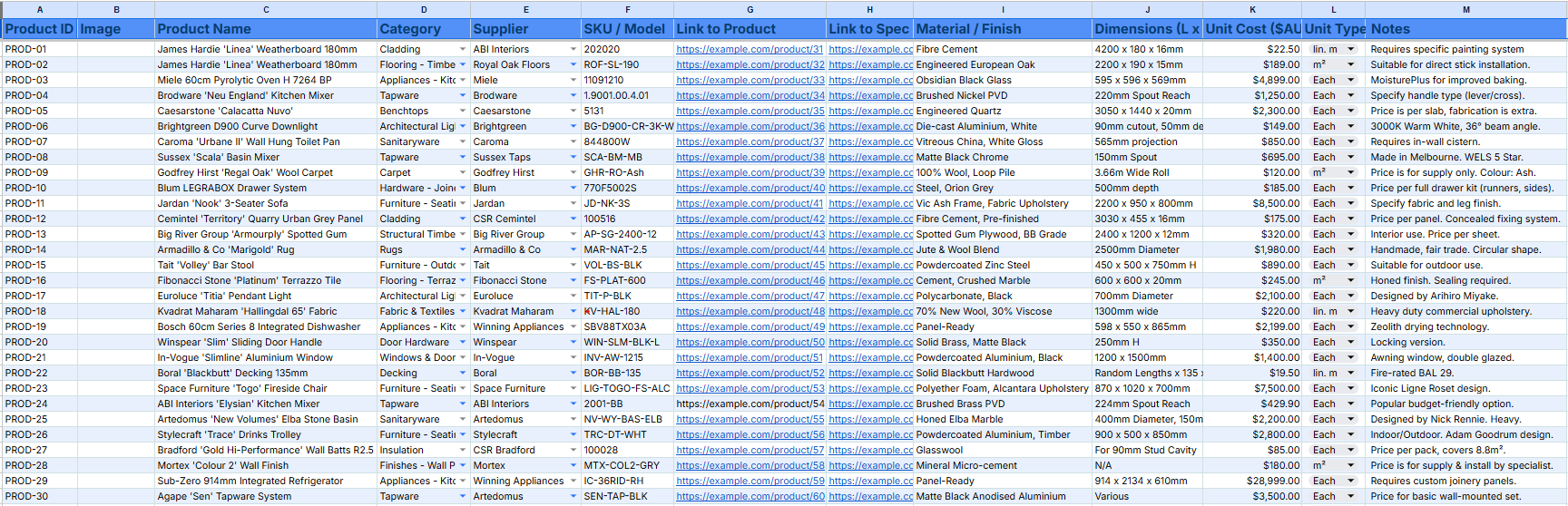The width and height of the screenshot is (1568, 506).
Task: Select the 'Category' header cell
Action: [x=424, y=29]
